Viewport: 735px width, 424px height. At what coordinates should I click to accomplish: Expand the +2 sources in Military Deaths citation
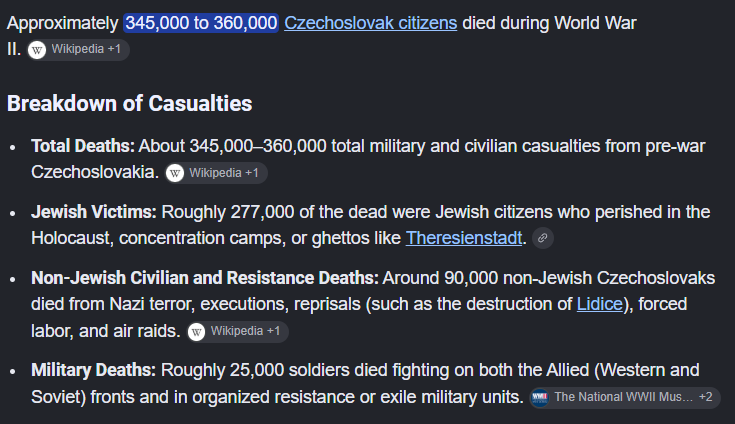pos(705,397)
